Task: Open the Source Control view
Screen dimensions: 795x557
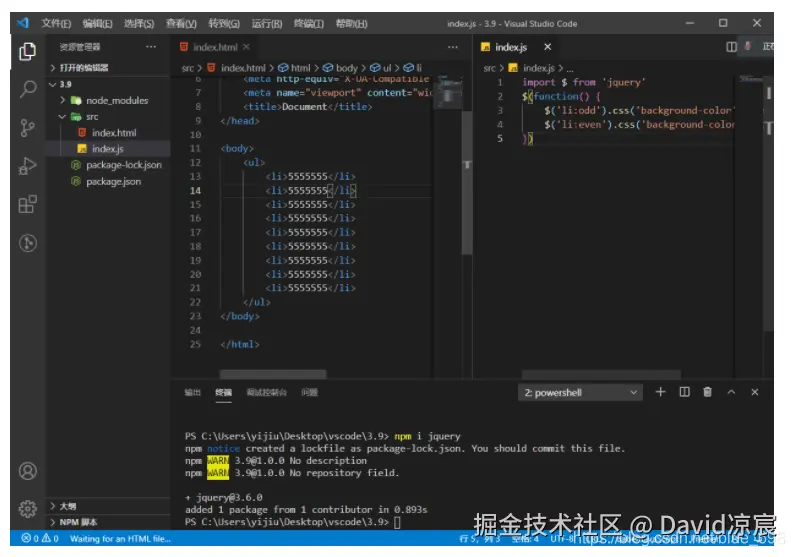Action: pos(28,127)
